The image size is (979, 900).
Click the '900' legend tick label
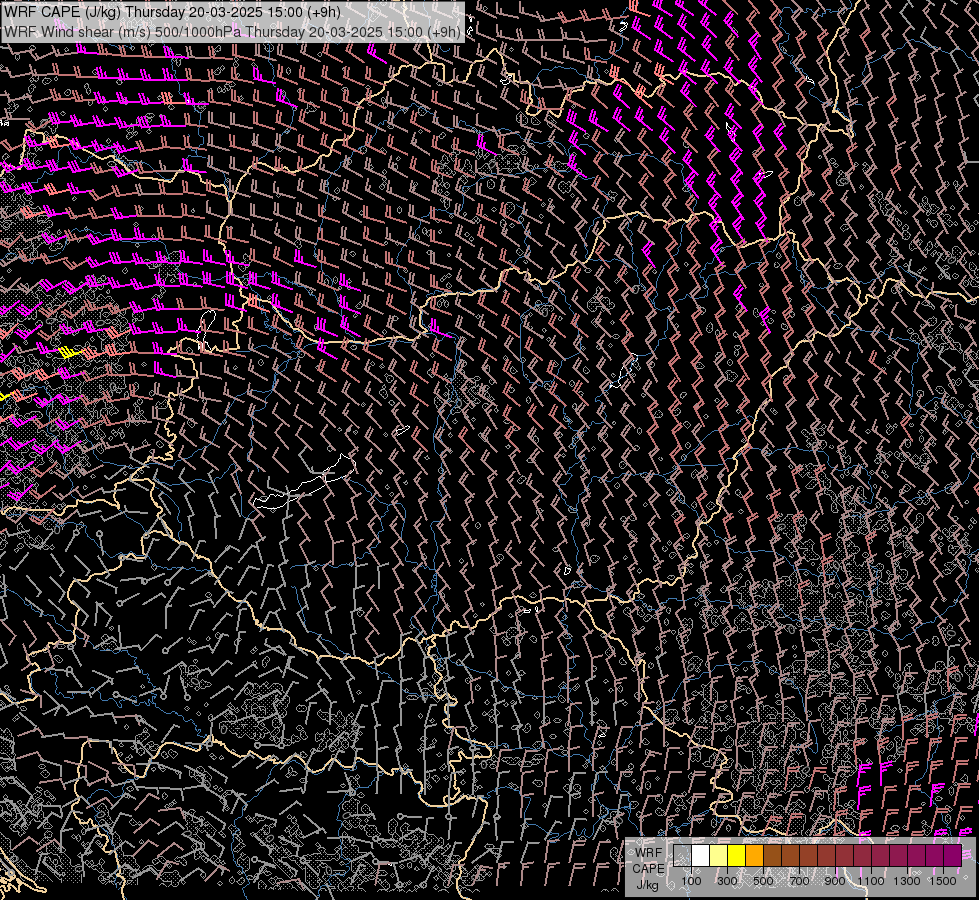point(835,881)
